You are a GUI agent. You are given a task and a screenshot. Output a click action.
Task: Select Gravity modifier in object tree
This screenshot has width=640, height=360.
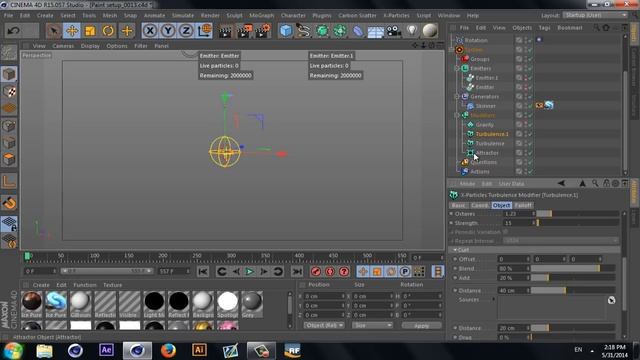tap(484, 124)
